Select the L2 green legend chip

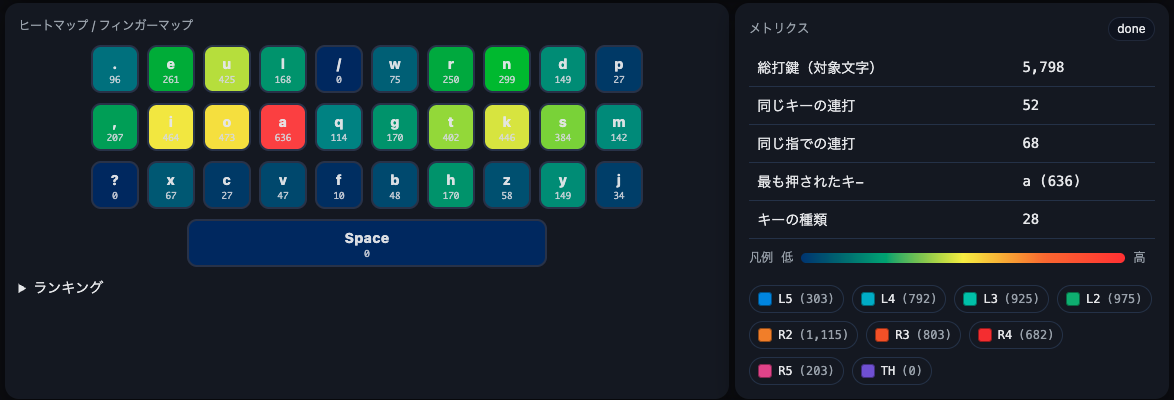point(1104,299)
